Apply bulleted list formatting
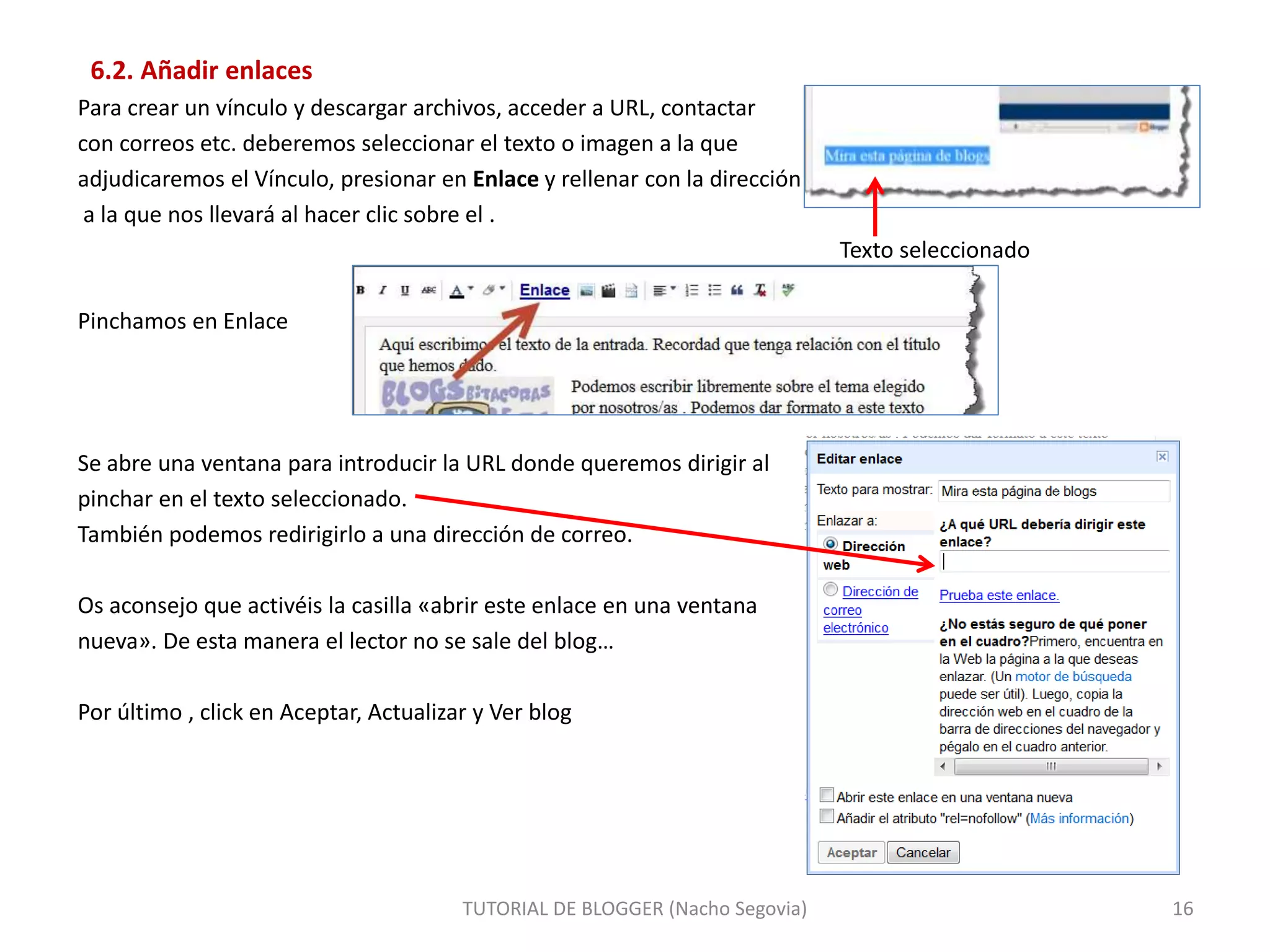This screenshot has height=952, width=1270. tap(714, 290)
